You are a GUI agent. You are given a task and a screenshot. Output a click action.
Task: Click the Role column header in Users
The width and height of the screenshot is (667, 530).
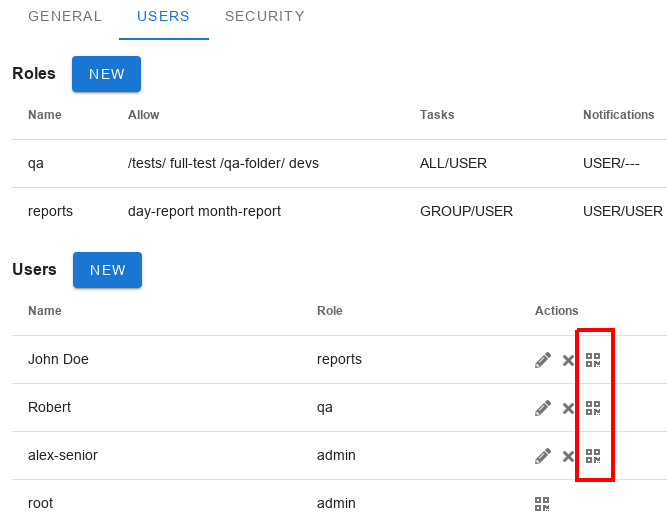coord(330,311)
